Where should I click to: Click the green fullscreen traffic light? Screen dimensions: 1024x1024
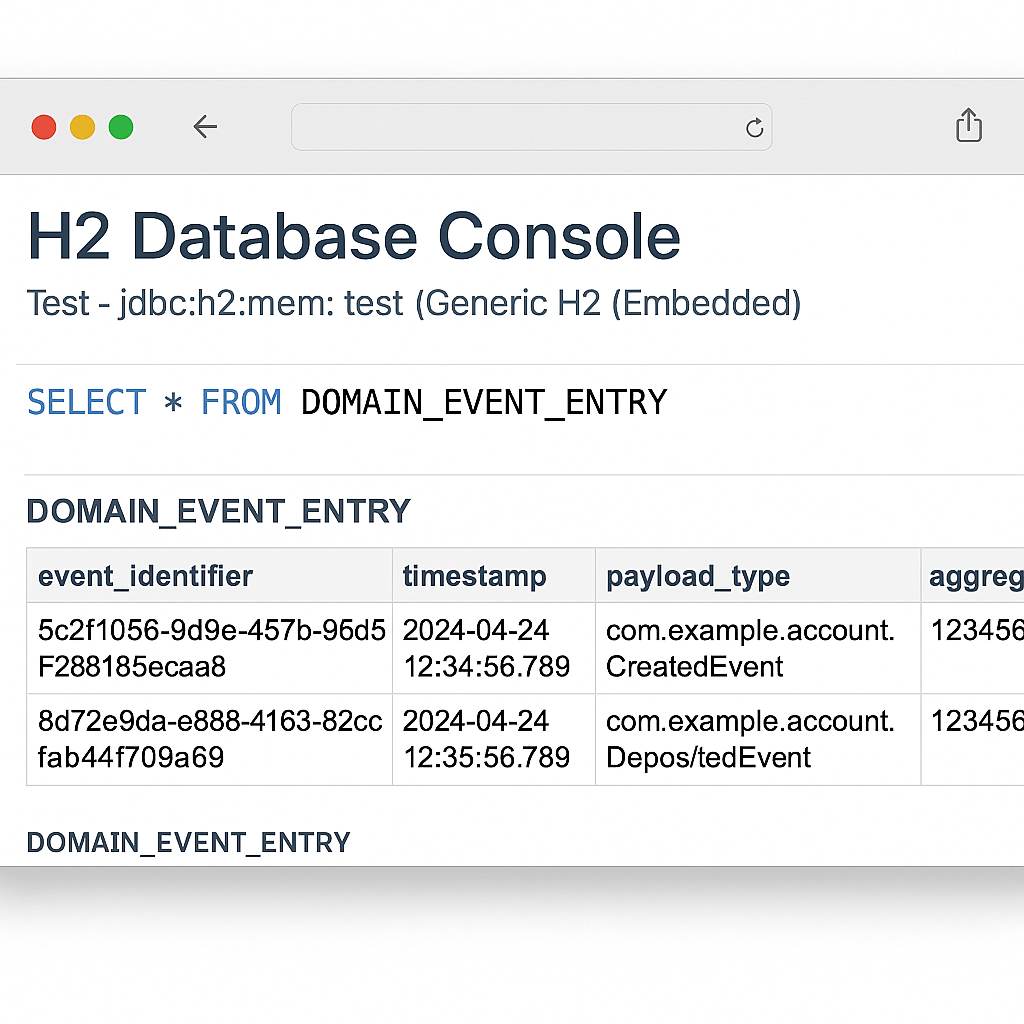pyautogui.click(x=120, y=127)
